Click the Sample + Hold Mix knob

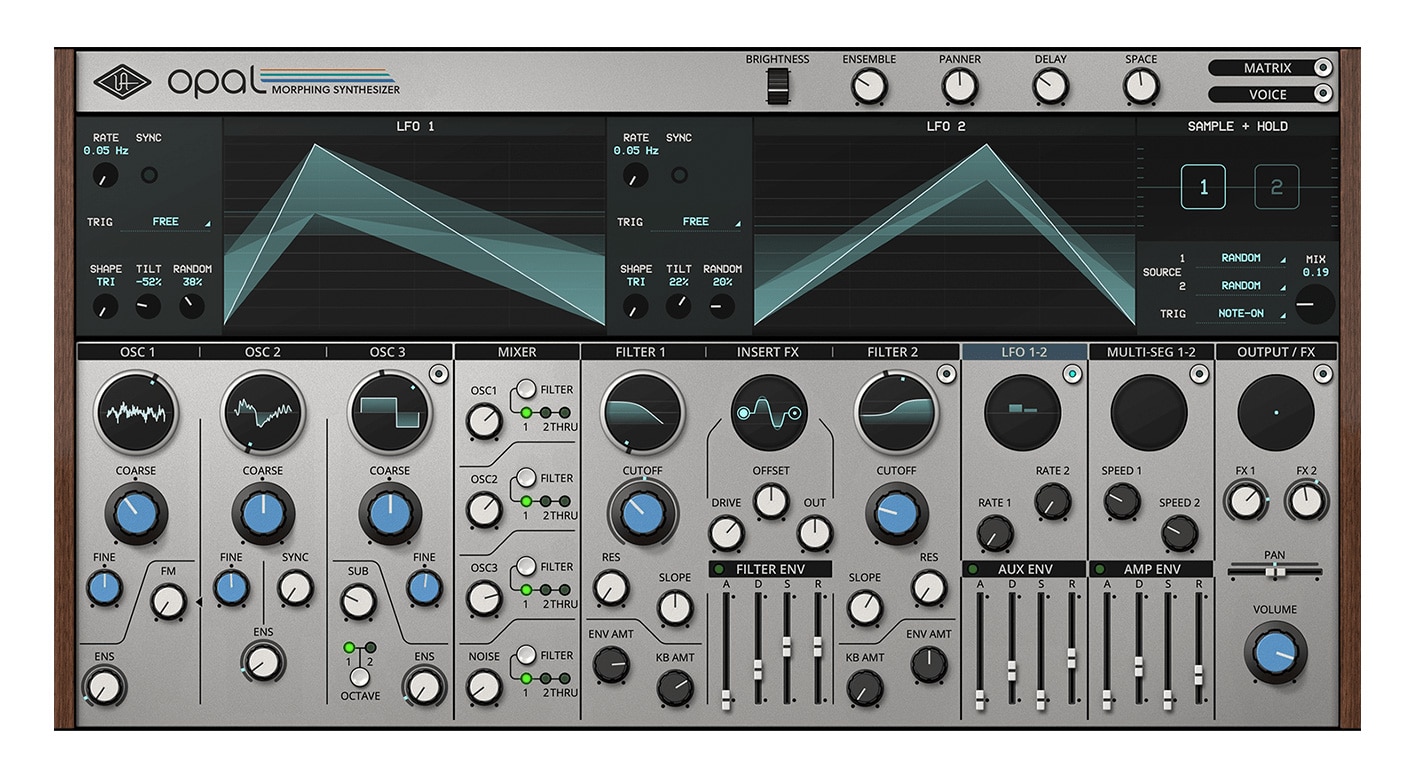(1315, 305)
